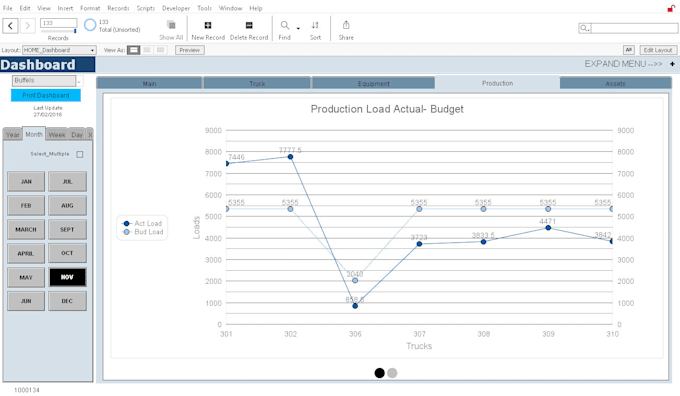Click the red unlock icon
The image size is (680, 396).
click(671, 8)
